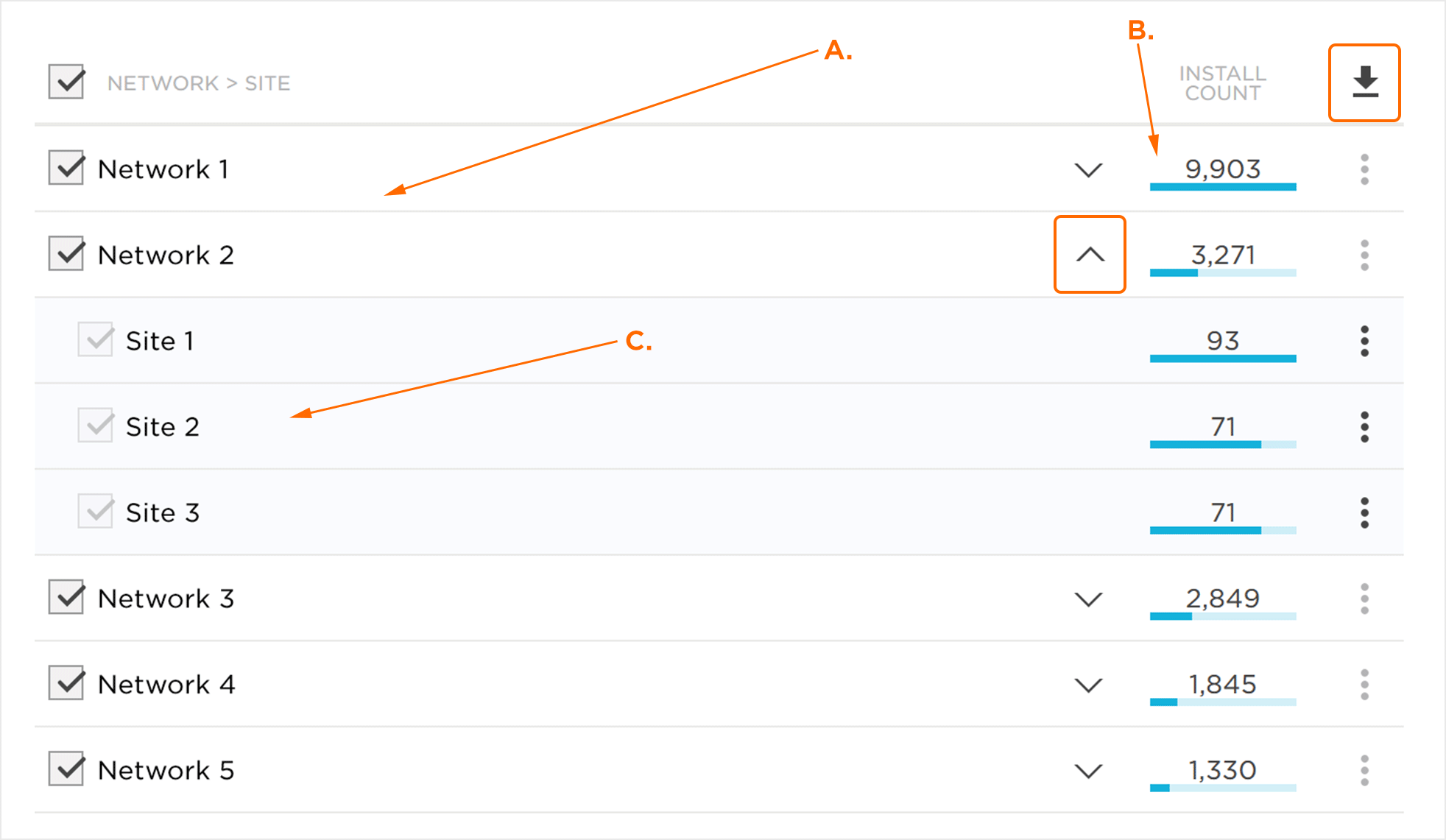This screenshot has width=1446, height=840.
Task: Open the more options menu for Site 2
Action: coord(1364,427)
